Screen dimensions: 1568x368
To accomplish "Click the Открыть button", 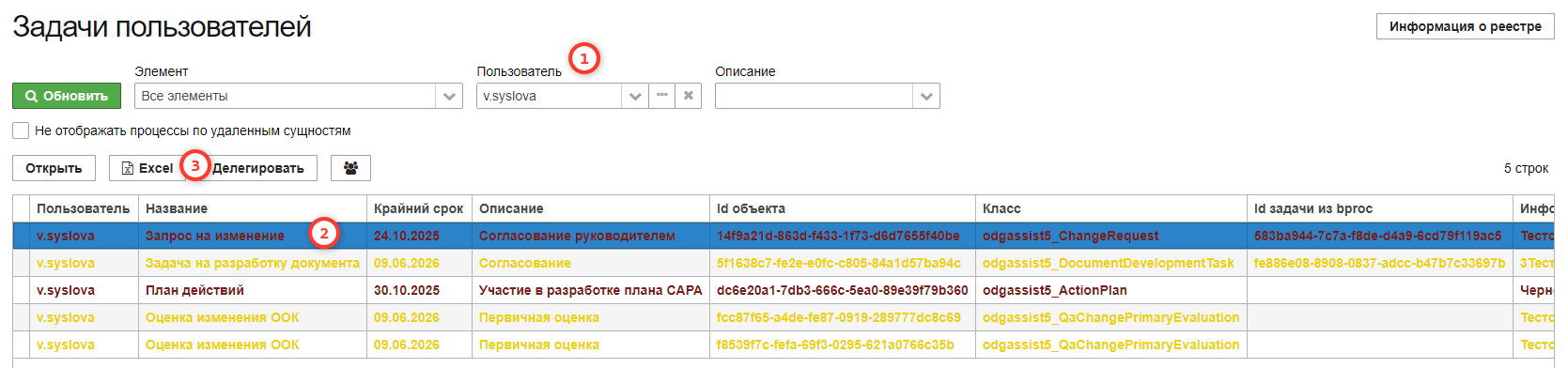I will (x=54, y=168).
